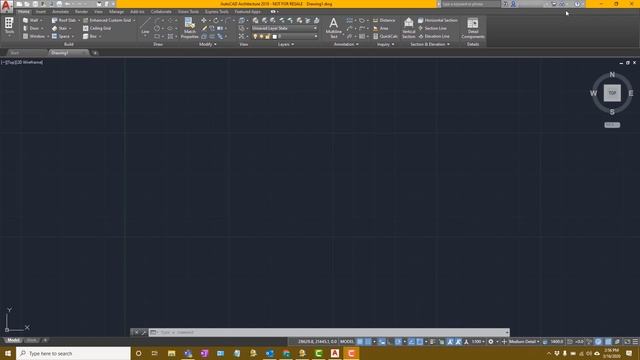Screen dimensions: 640x360
Task: Click the Section Line tool
Action: click(x=432, y=28)
